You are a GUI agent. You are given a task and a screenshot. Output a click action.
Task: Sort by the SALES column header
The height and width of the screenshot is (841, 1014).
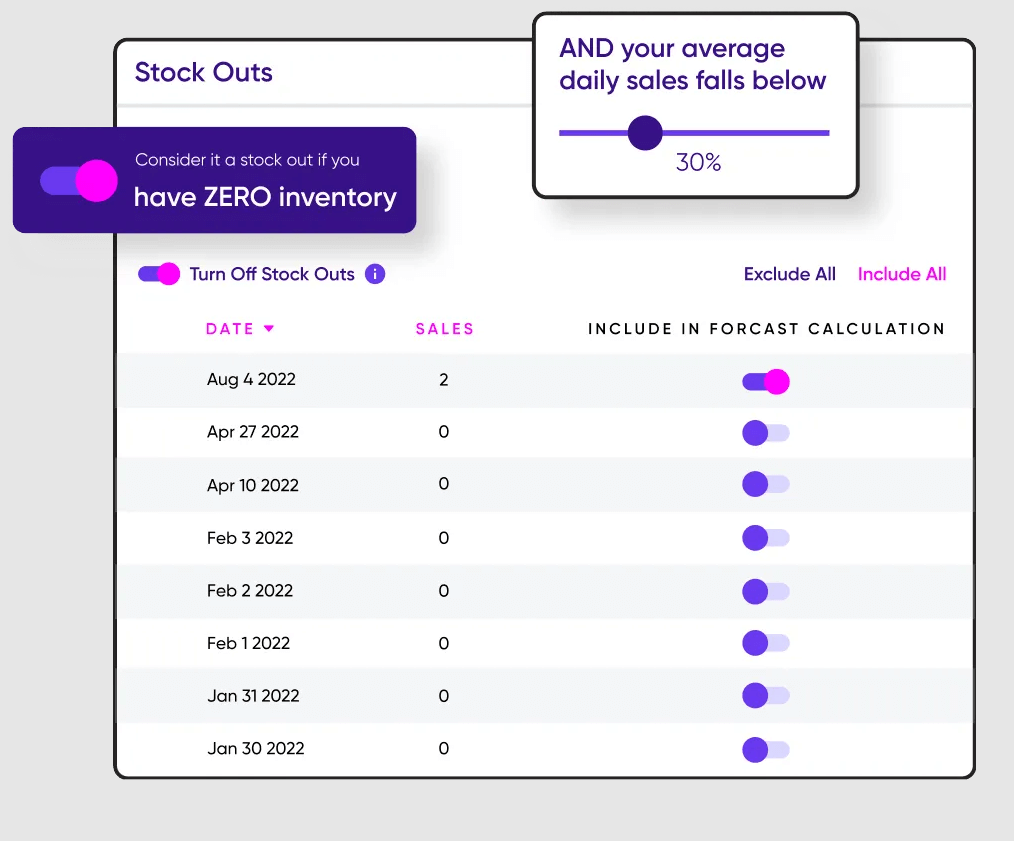click(x=445, y=329)
